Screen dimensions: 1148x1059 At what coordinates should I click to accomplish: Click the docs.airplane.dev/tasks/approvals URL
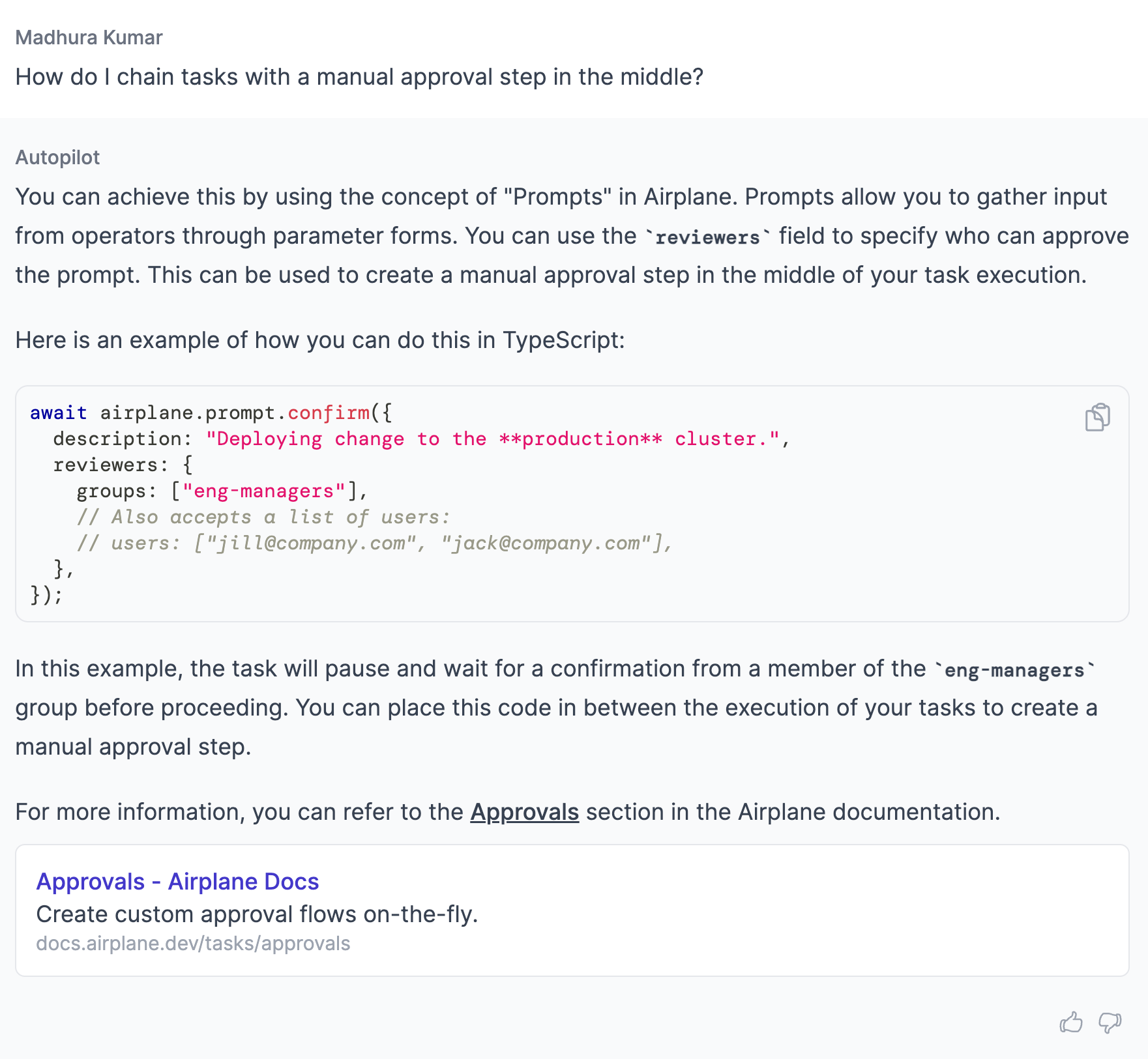[x=193, y=944]
